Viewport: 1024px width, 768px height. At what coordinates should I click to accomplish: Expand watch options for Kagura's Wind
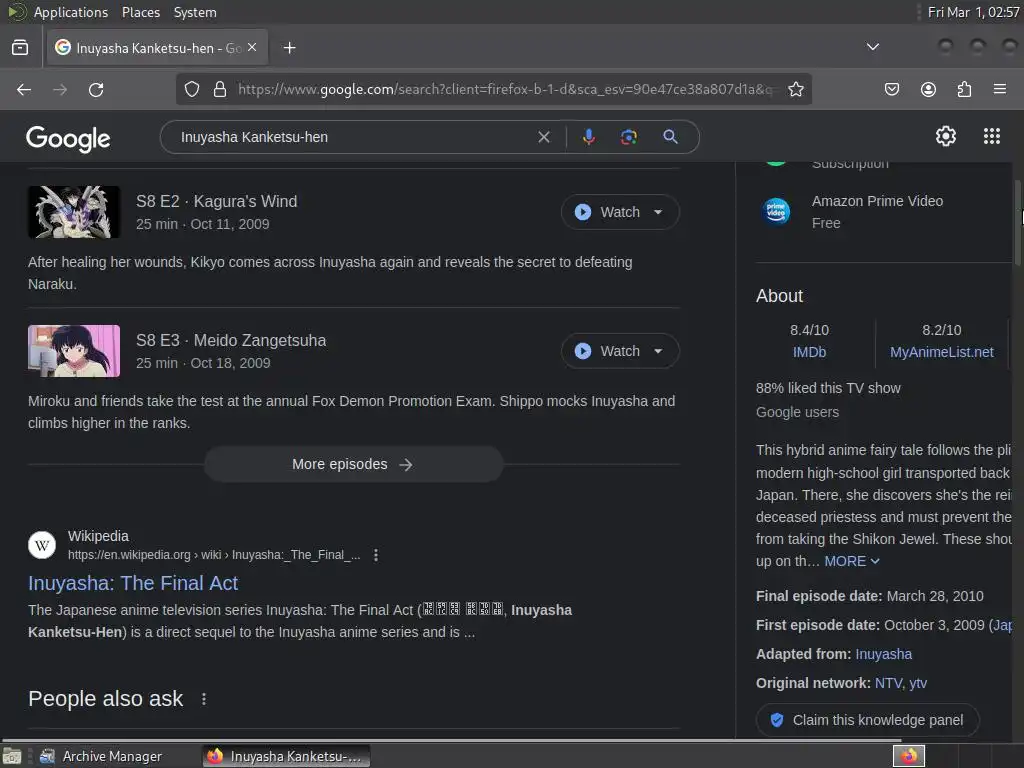pos(658,212)
